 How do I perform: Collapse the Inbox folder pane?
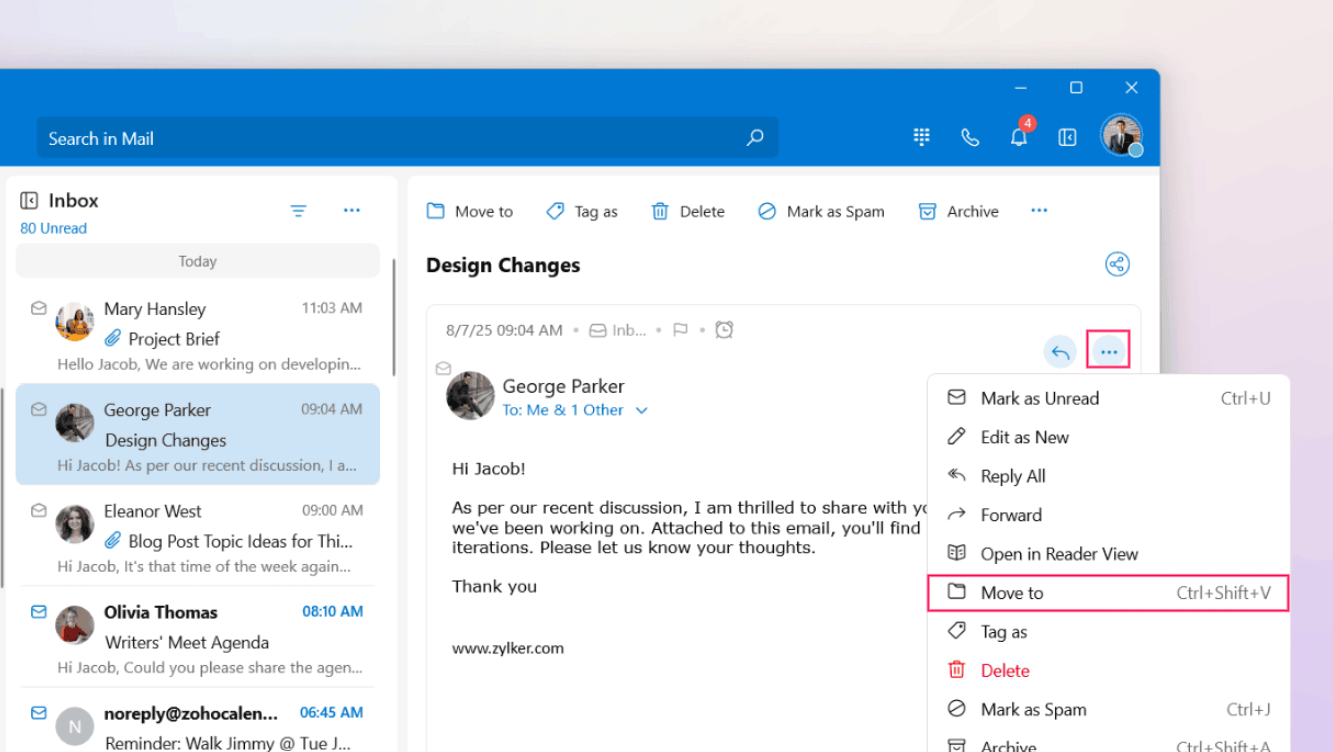[x=29, y=201]
